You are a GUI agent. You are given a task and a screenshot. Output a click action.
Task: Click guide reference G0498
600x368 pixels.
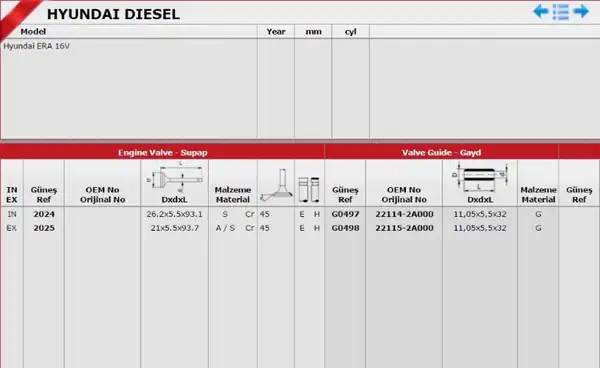coord(345,228)
